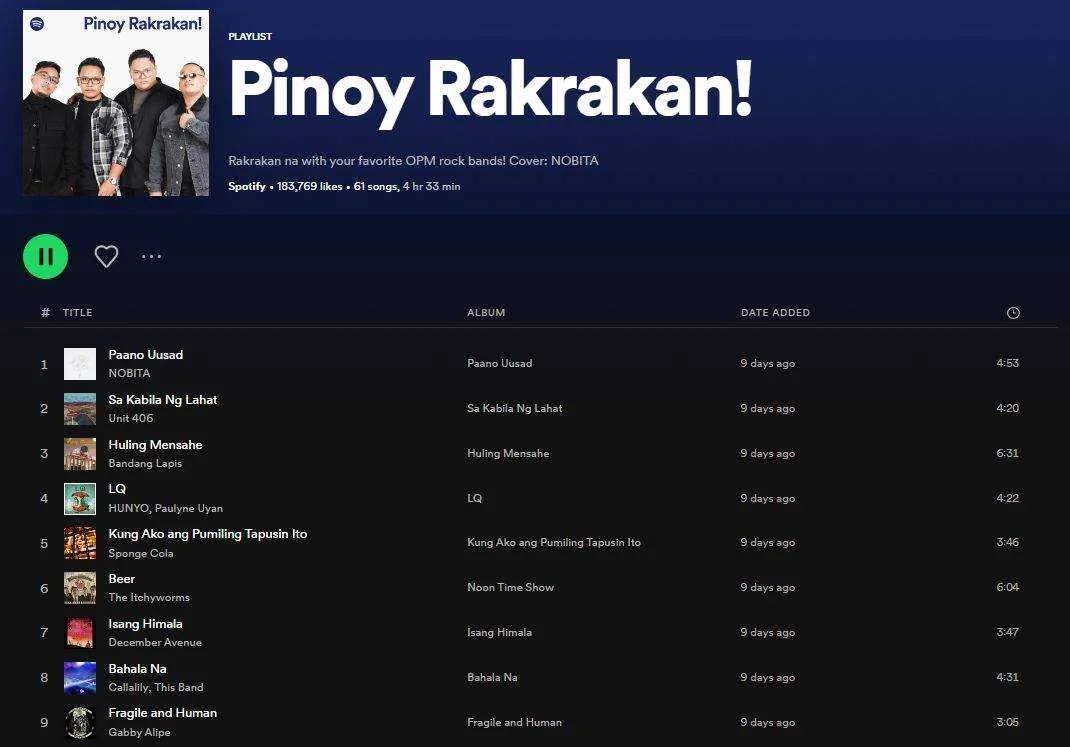This screenshot has height=747, width=1070.
Task: Open the Kung Ako ang Pumiling Tapusin Ito album
Action: point(554,542)
